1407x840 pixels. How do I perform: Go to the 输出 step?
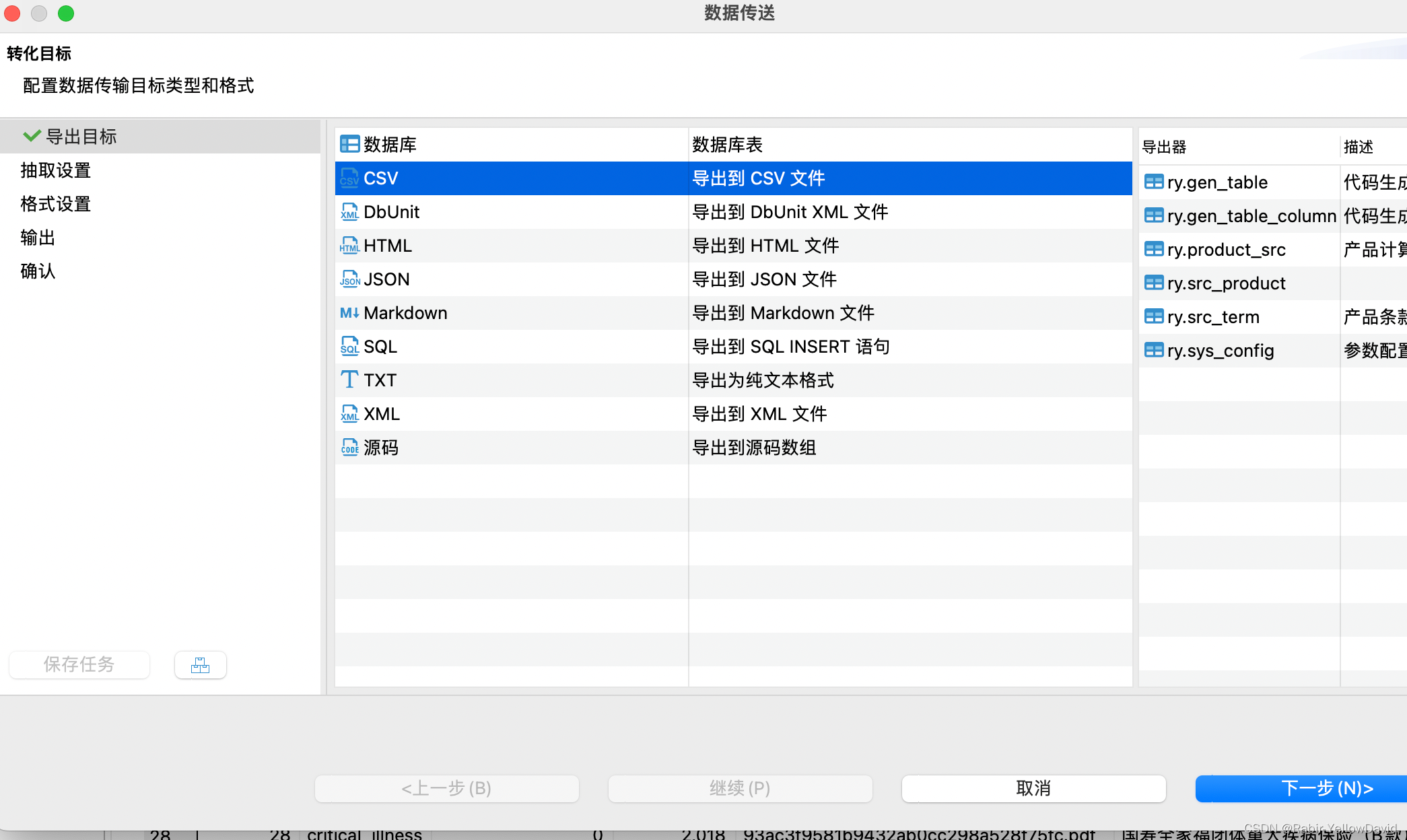point(38,238)
